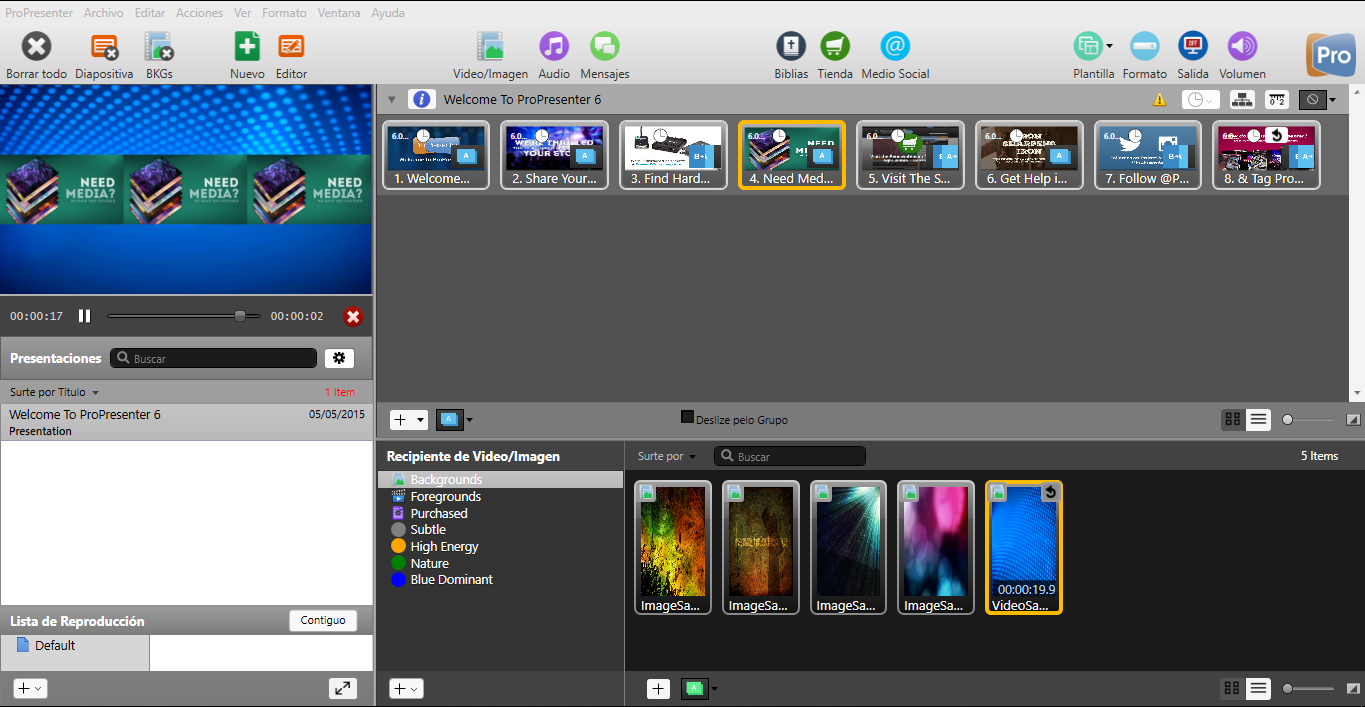The height and width of the screenshot is (707, 1365).
Task: Open the transition none dropdown arrow
Action: (x=1333, y=100)
